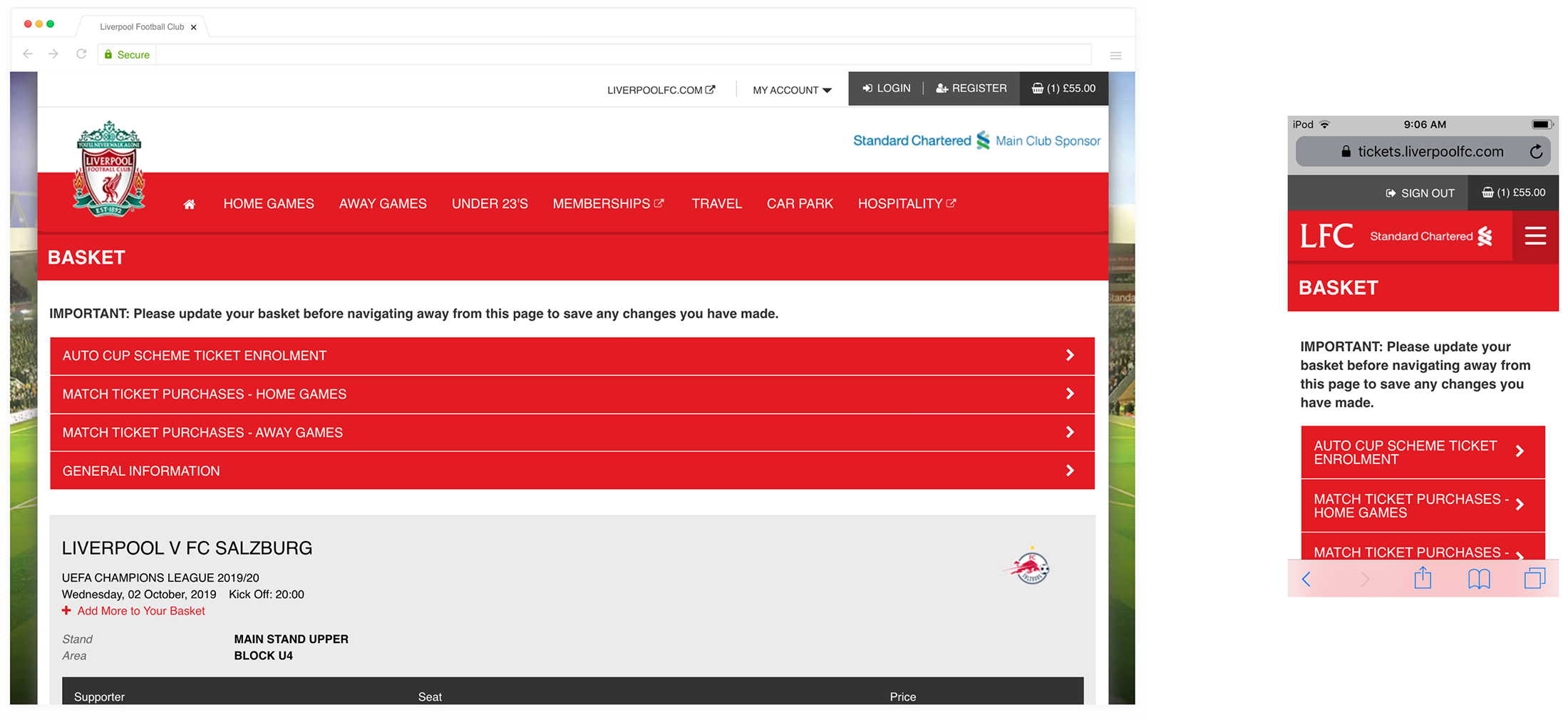This screenshot has height=725, width=1568.
Task: Open the mobile hamburger menu
Action: pyautogui.click(x=1535, y=236)
